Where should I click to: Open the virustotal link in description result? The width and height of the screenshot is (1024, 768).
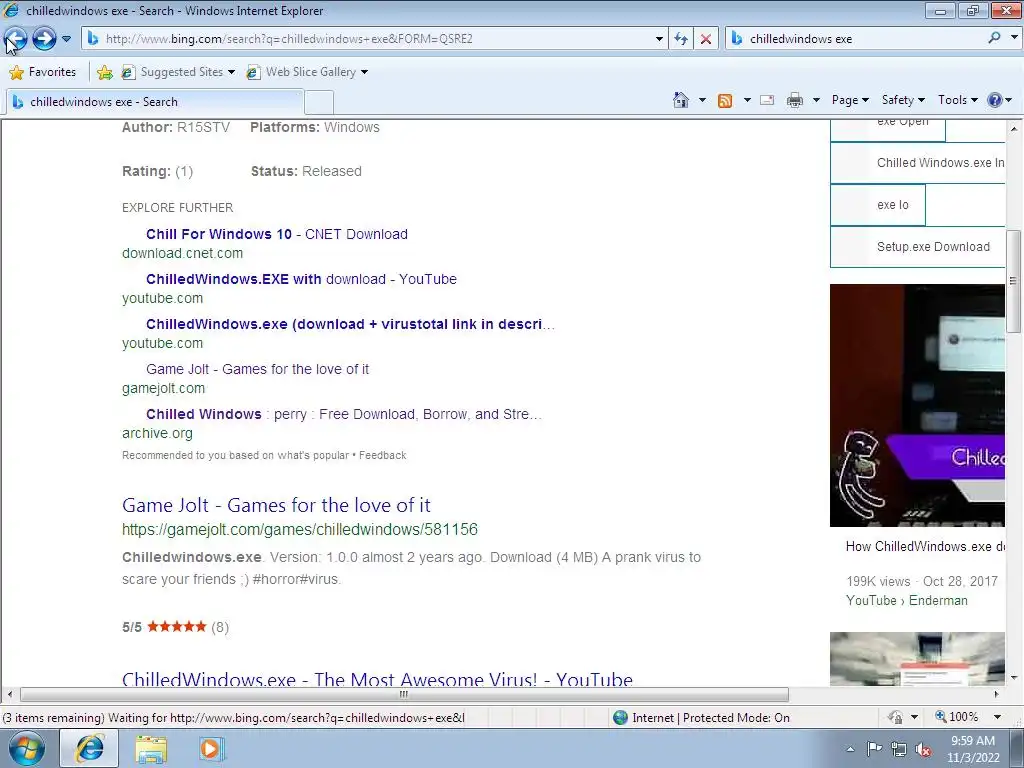tap(350, 324)
